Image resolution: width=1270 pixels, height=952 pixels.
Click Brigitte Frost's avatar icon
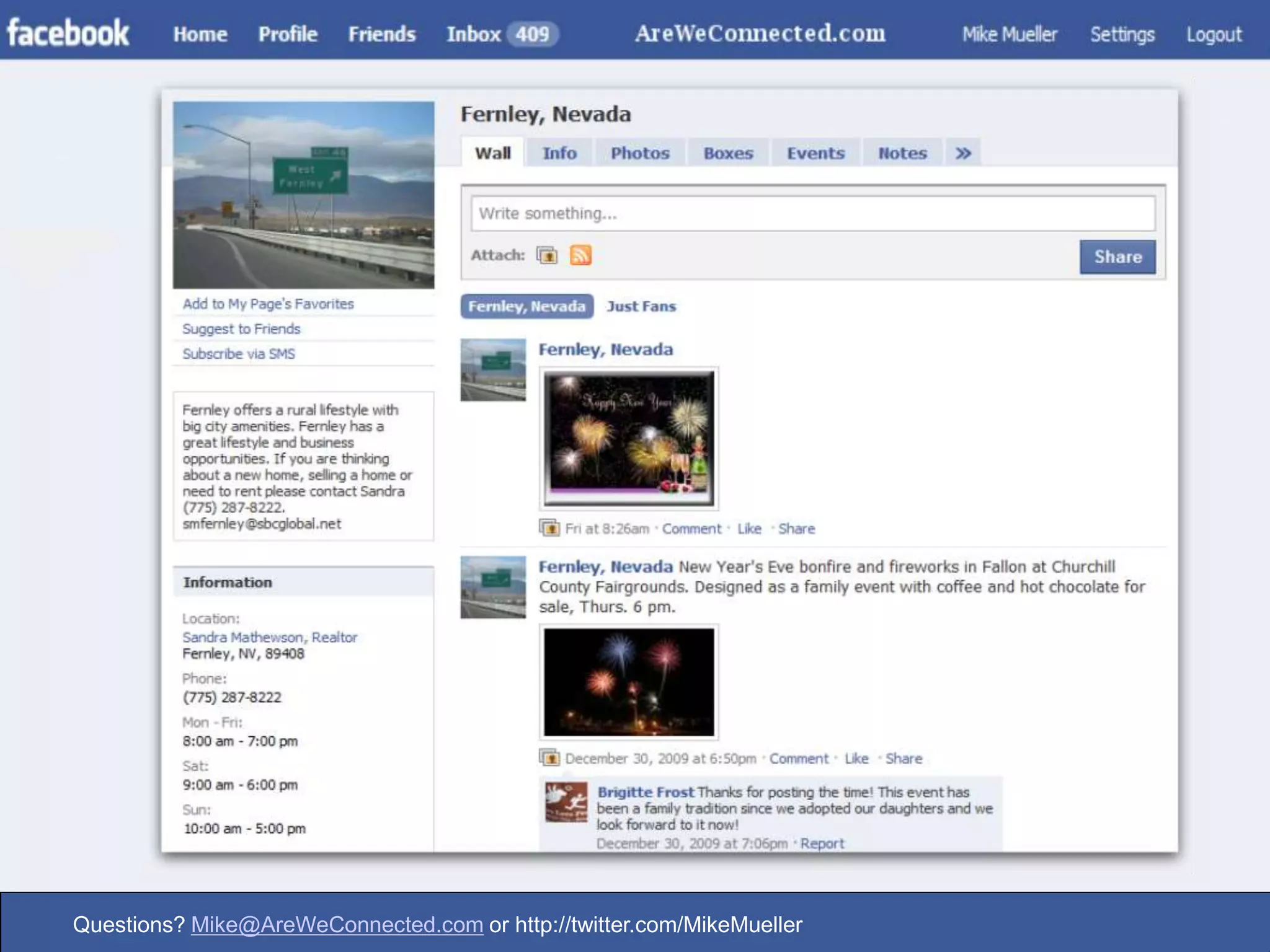(566, 802)
